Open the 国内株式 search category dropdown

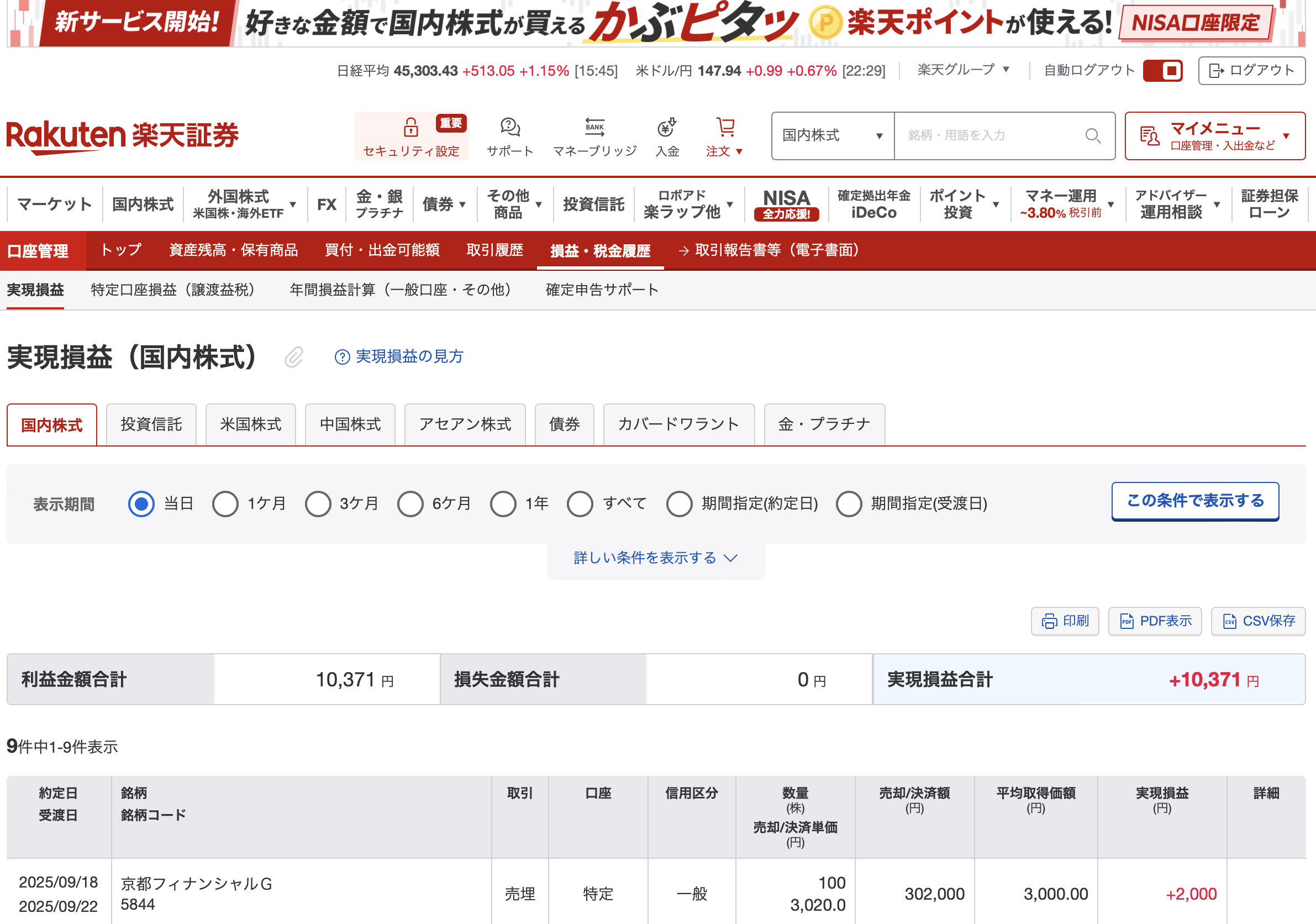tap(832, 136)
